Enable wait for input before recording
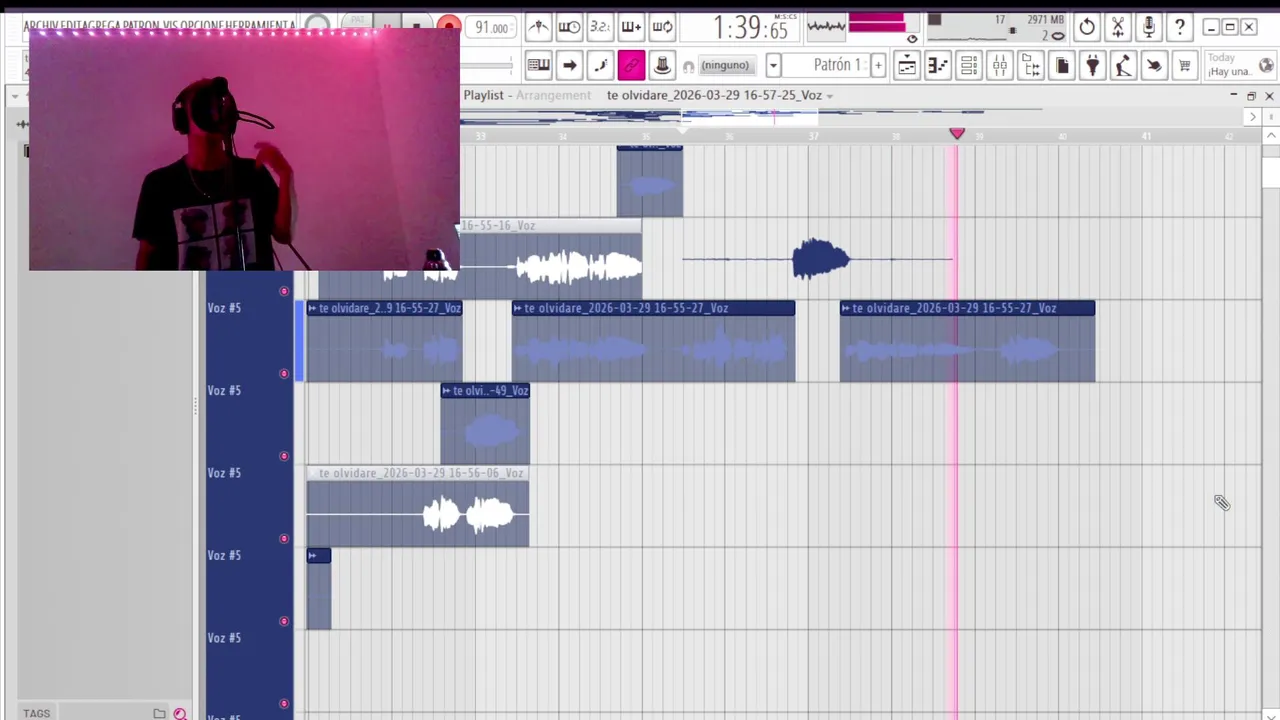1280x720 pixels. pos(569,27)
